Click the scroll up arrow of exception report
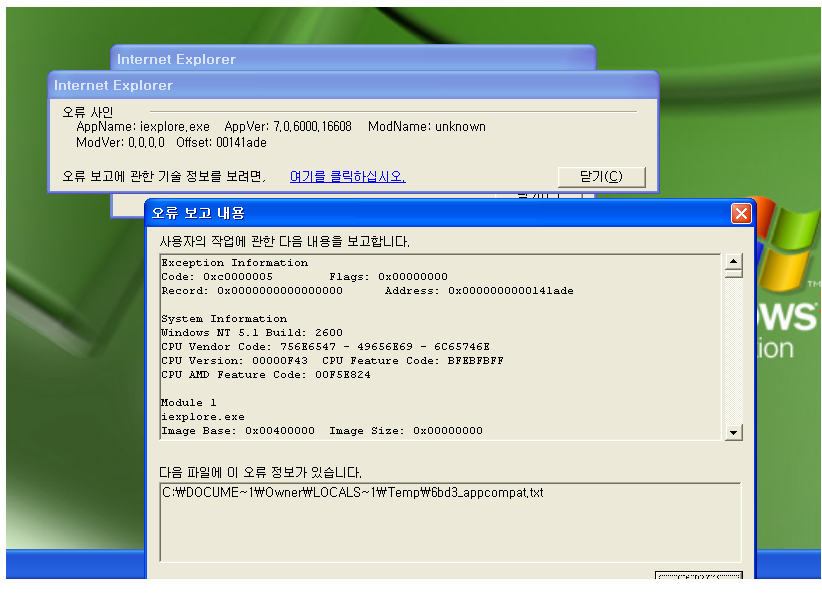This screenshot has height=595, width=822. pos(733,261)
